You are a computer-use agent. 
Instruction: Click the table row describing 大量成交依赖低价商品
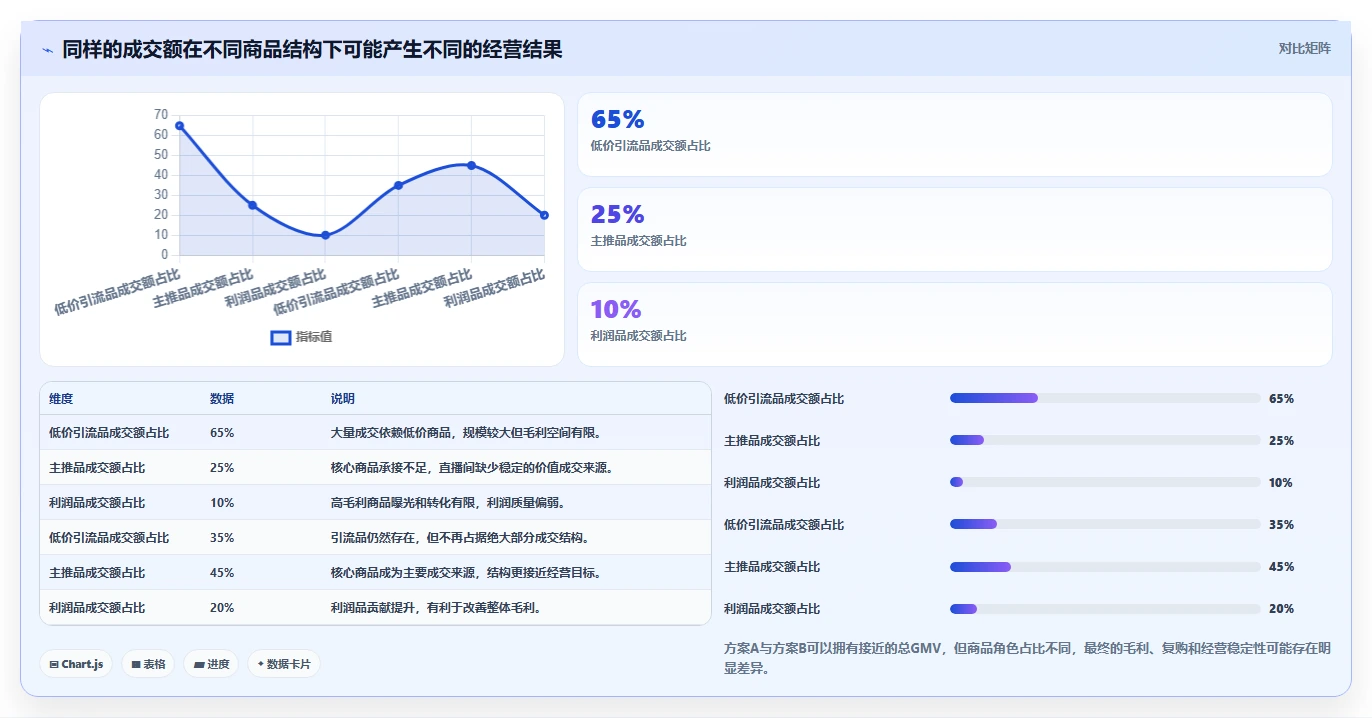click(375, 433)
